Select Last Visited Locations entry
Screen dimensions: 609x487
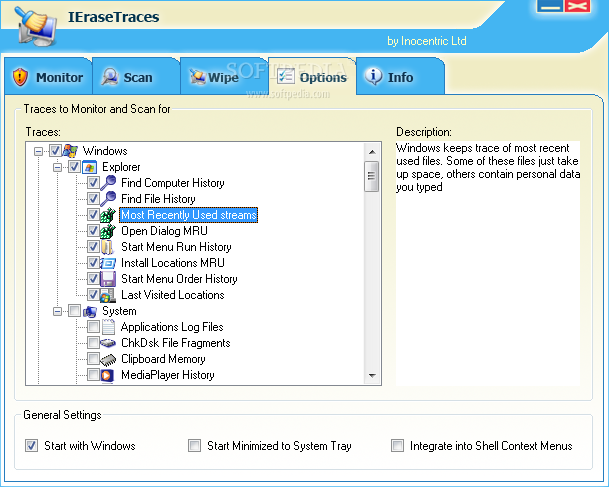tap(173, 295)
